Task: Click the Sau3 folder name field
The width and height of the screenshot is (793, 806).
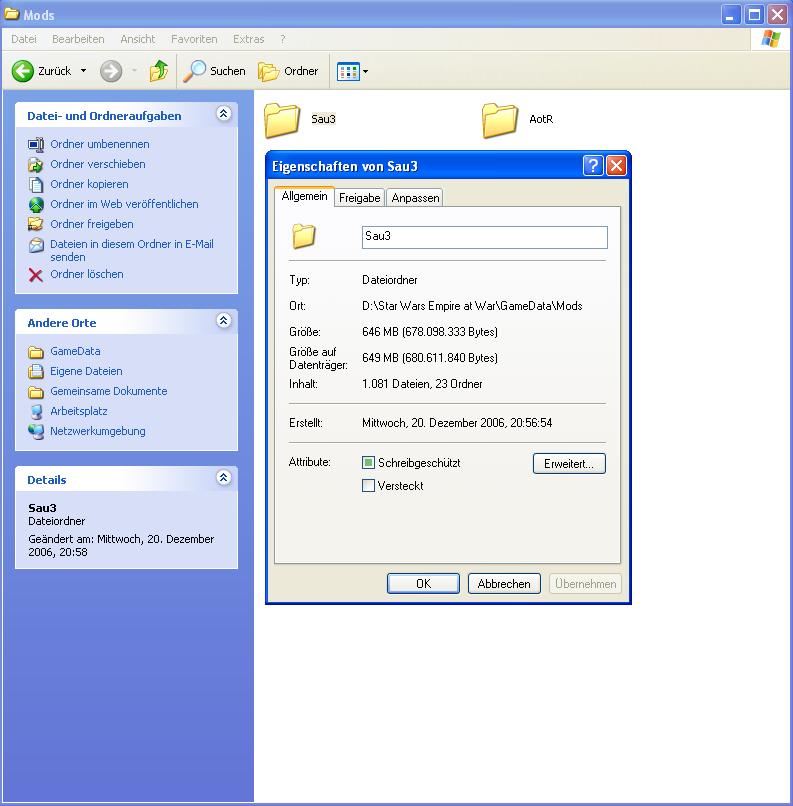Action: click(x=485, y=237)
